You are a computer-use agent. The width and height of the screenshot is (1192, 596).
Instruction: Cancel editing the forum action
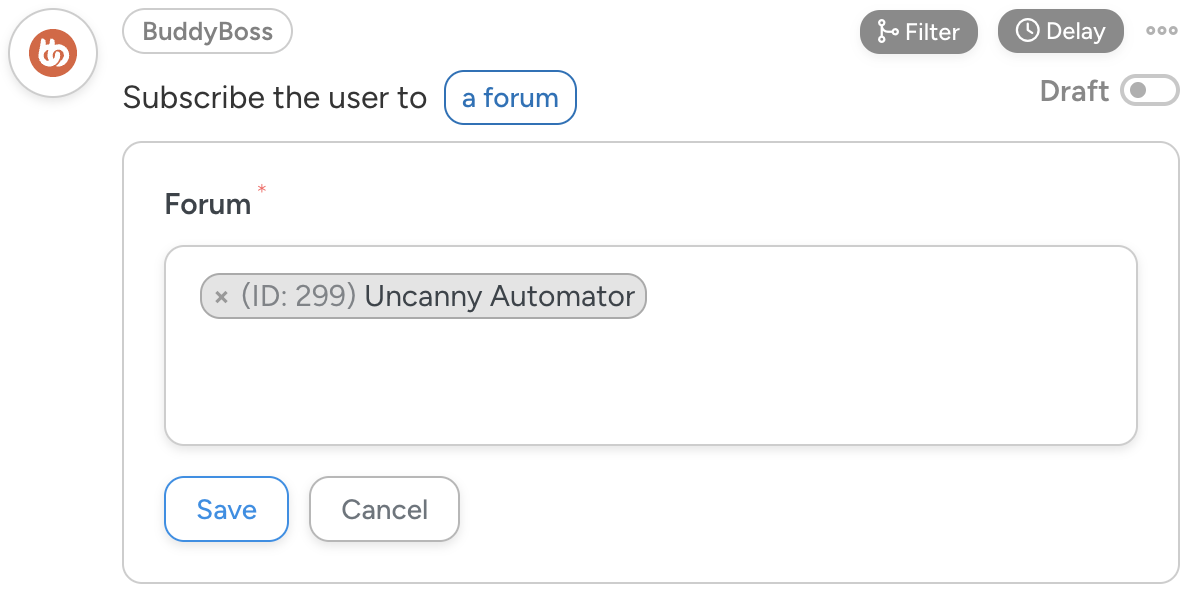384,509
